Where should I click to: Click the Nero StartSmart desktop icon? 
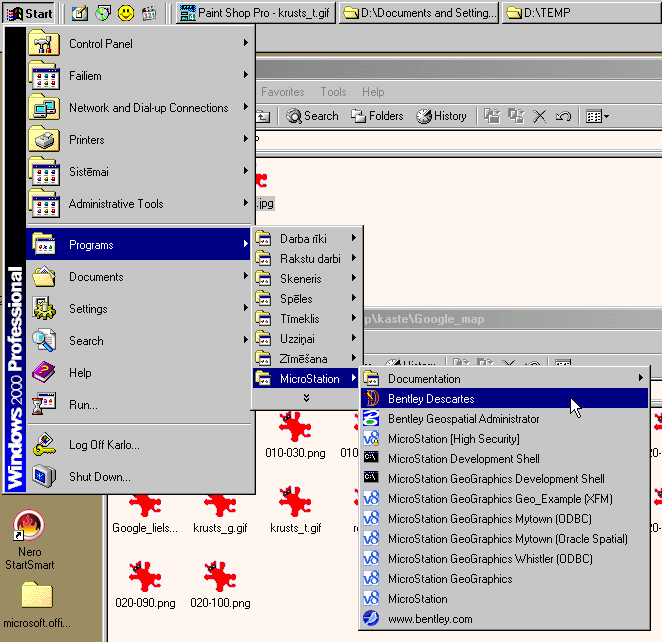(30, 540)
